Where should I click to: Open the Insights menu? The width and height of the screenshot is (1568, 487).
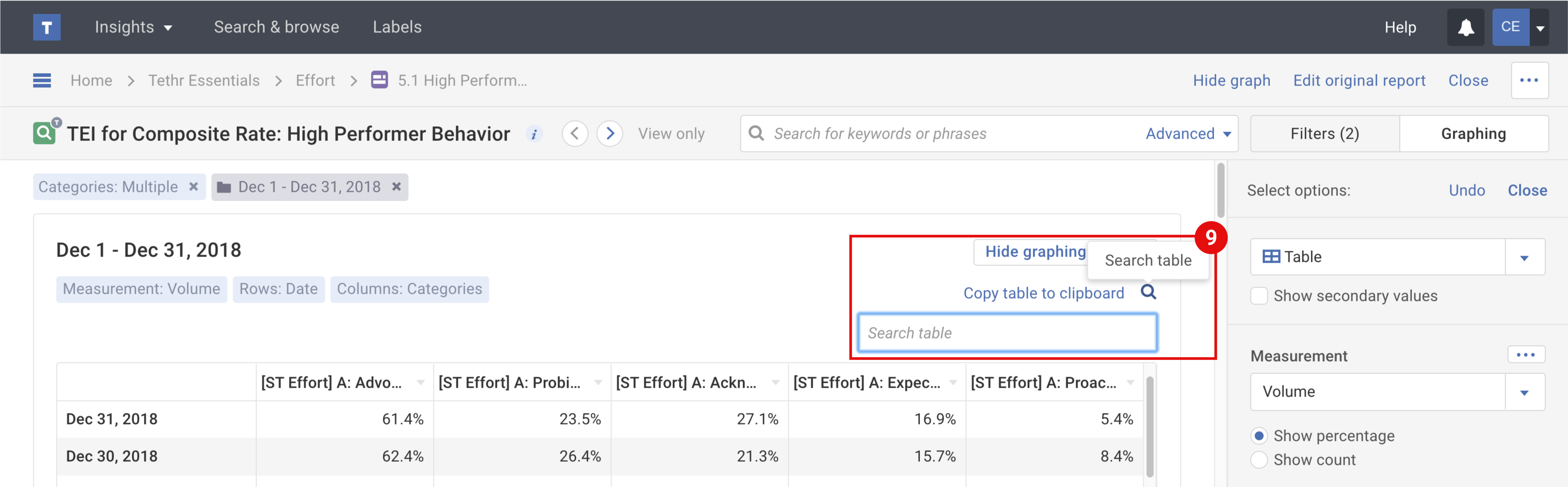click(x=134, y=27)
